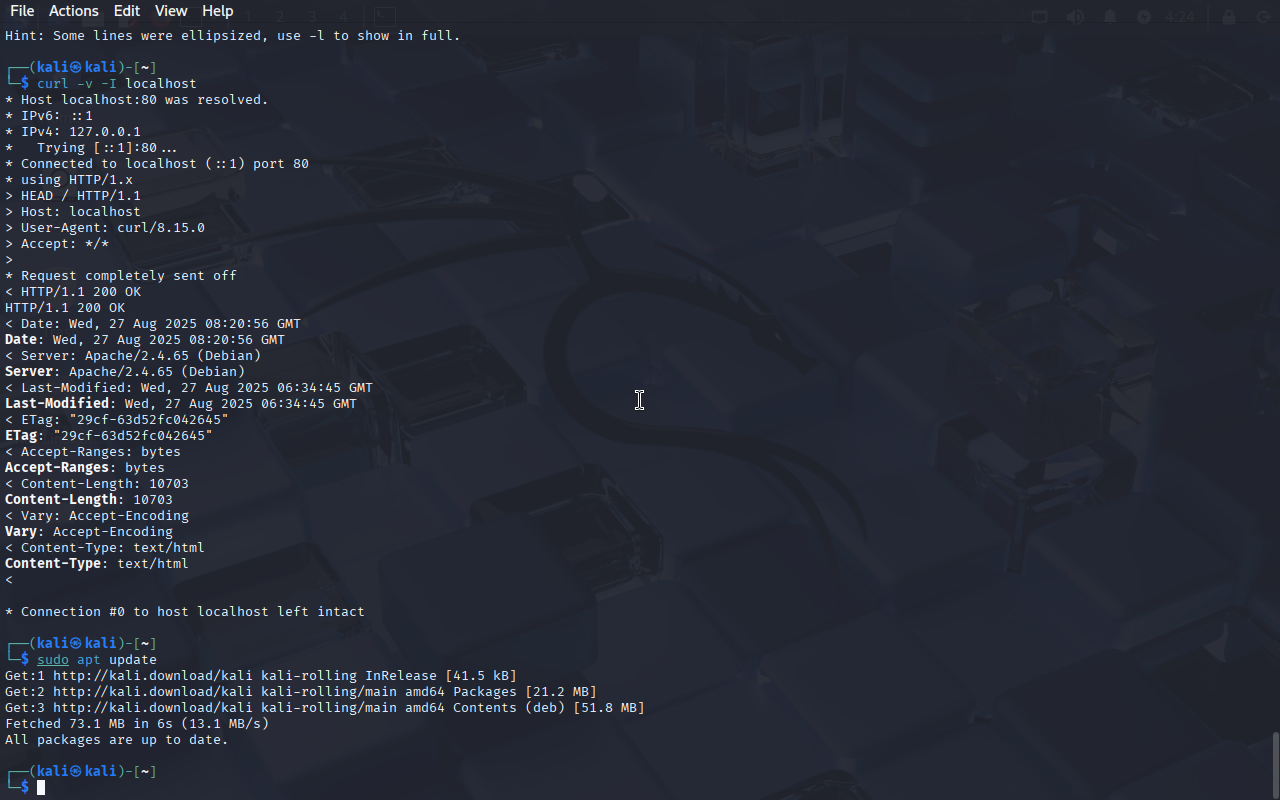Click the terminal vertical scrollbar thumb
1280x800 pixels.
point(1275,763)
